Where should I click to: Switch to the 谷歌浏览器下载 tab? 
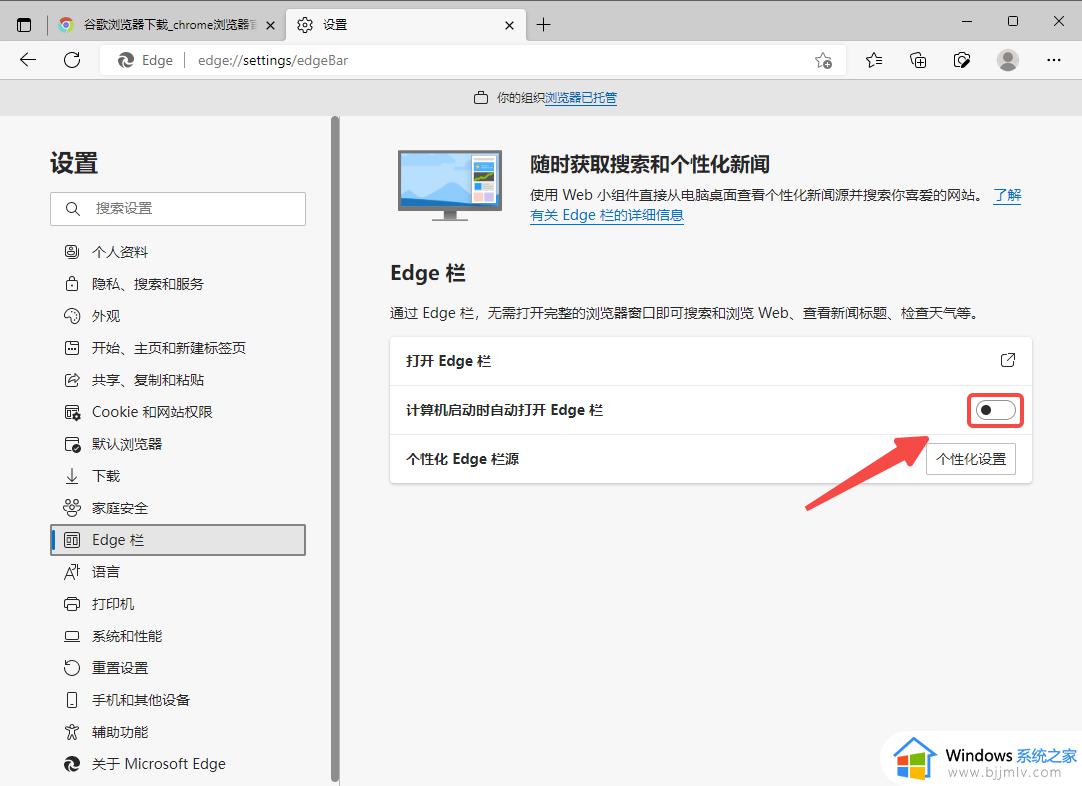[167, 25]
